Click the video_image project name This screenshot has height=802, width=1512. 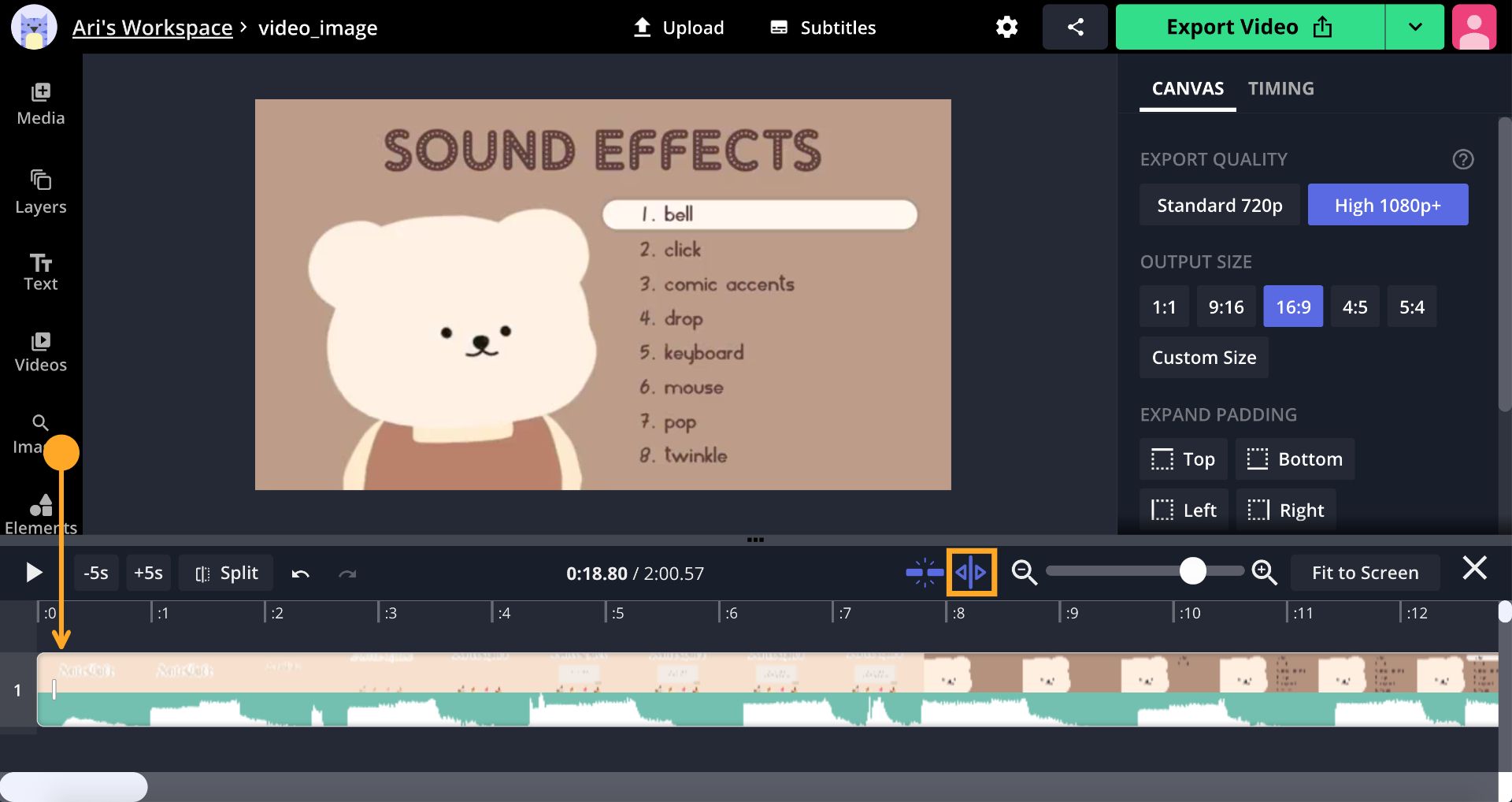(x=317, y=28)
